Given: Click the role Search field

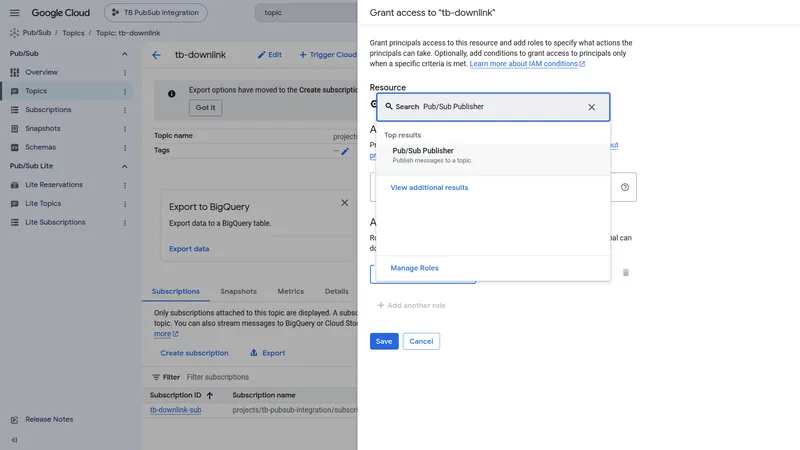Looking at the screenshot, I should tap(493, 107).
